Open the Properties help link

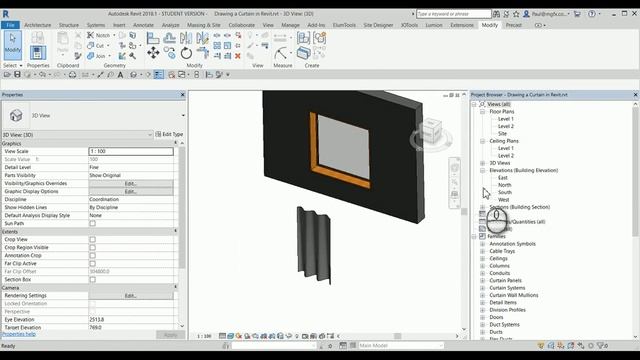19,334
